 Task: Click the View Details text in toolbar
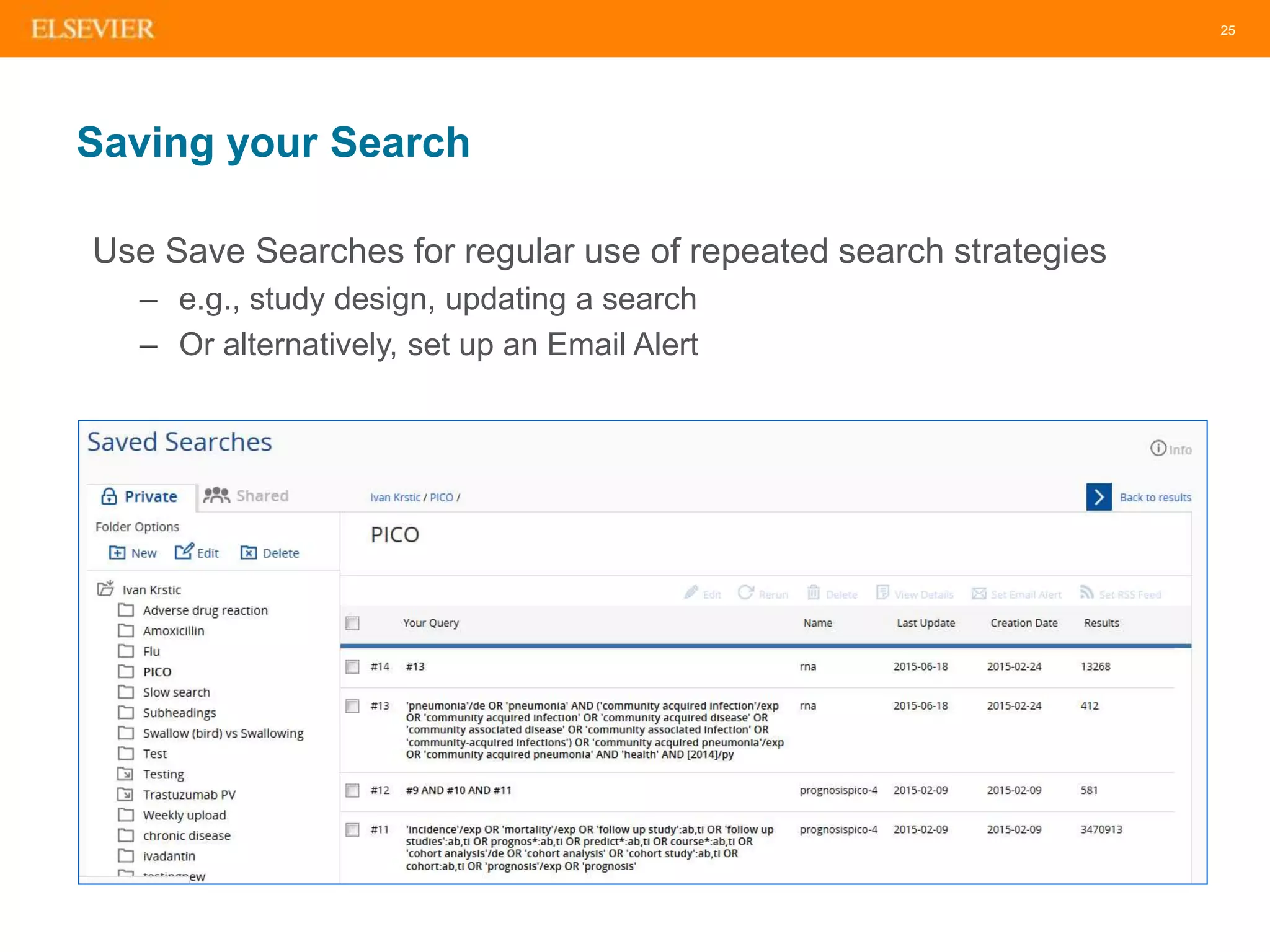click(924, 594)
